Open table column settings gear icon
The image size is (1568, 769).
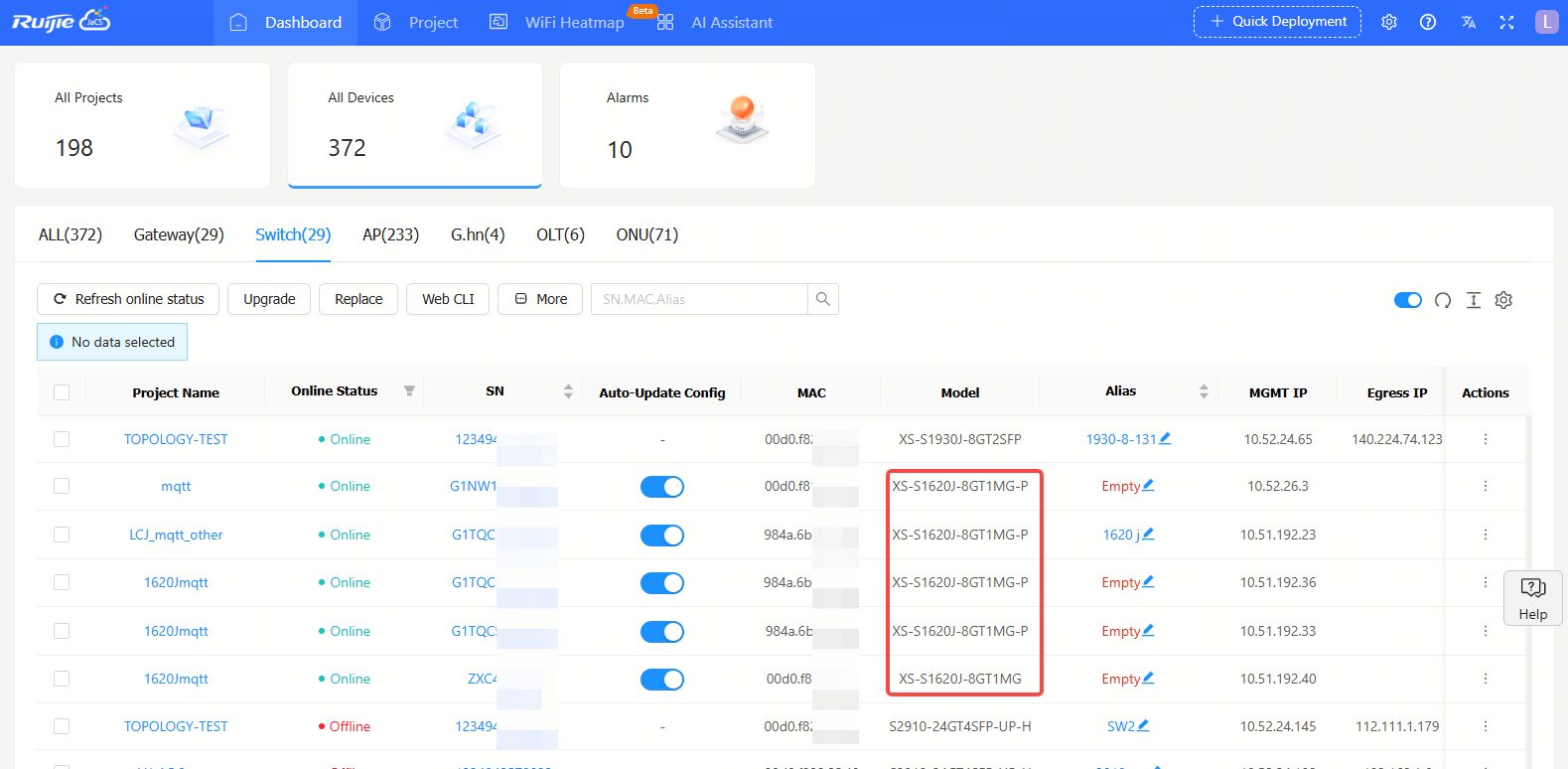click(x=1503, y=300)
